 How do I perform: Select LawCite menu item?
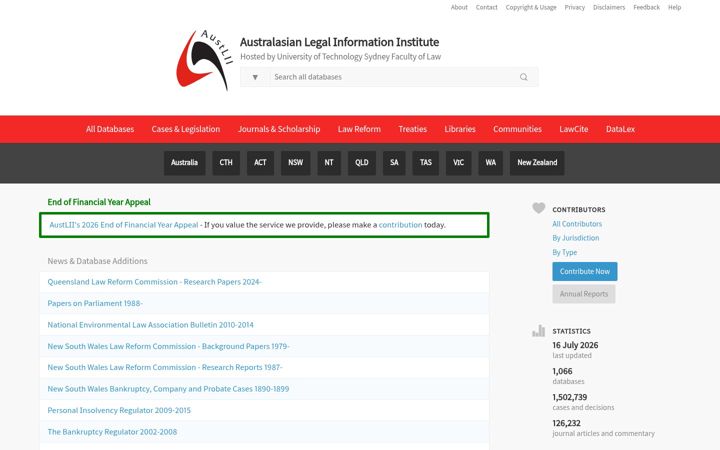click(x=574, y=129)
